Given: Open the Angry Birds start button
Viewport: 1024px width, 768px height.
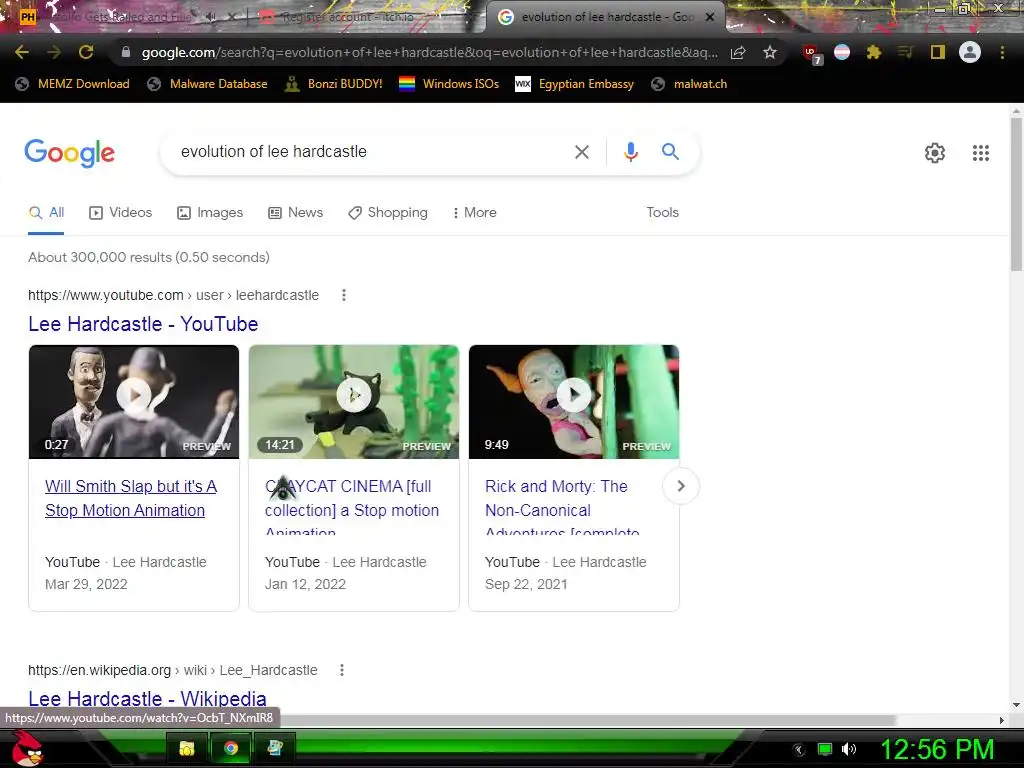Looking at the screenshot, I should coord(27,748).
